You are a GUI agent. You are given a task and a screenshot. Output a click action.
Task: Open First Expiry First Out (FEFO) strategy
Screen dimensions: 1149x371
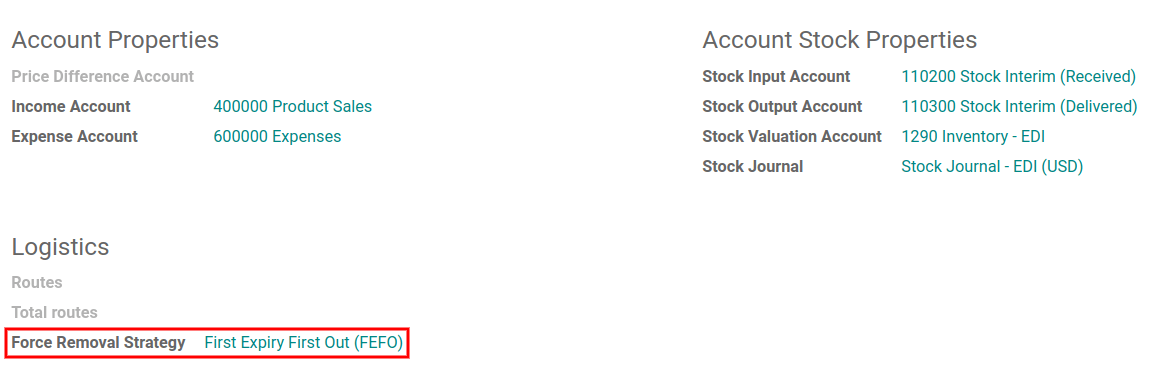pyautogui.click(x=304, y=343)
